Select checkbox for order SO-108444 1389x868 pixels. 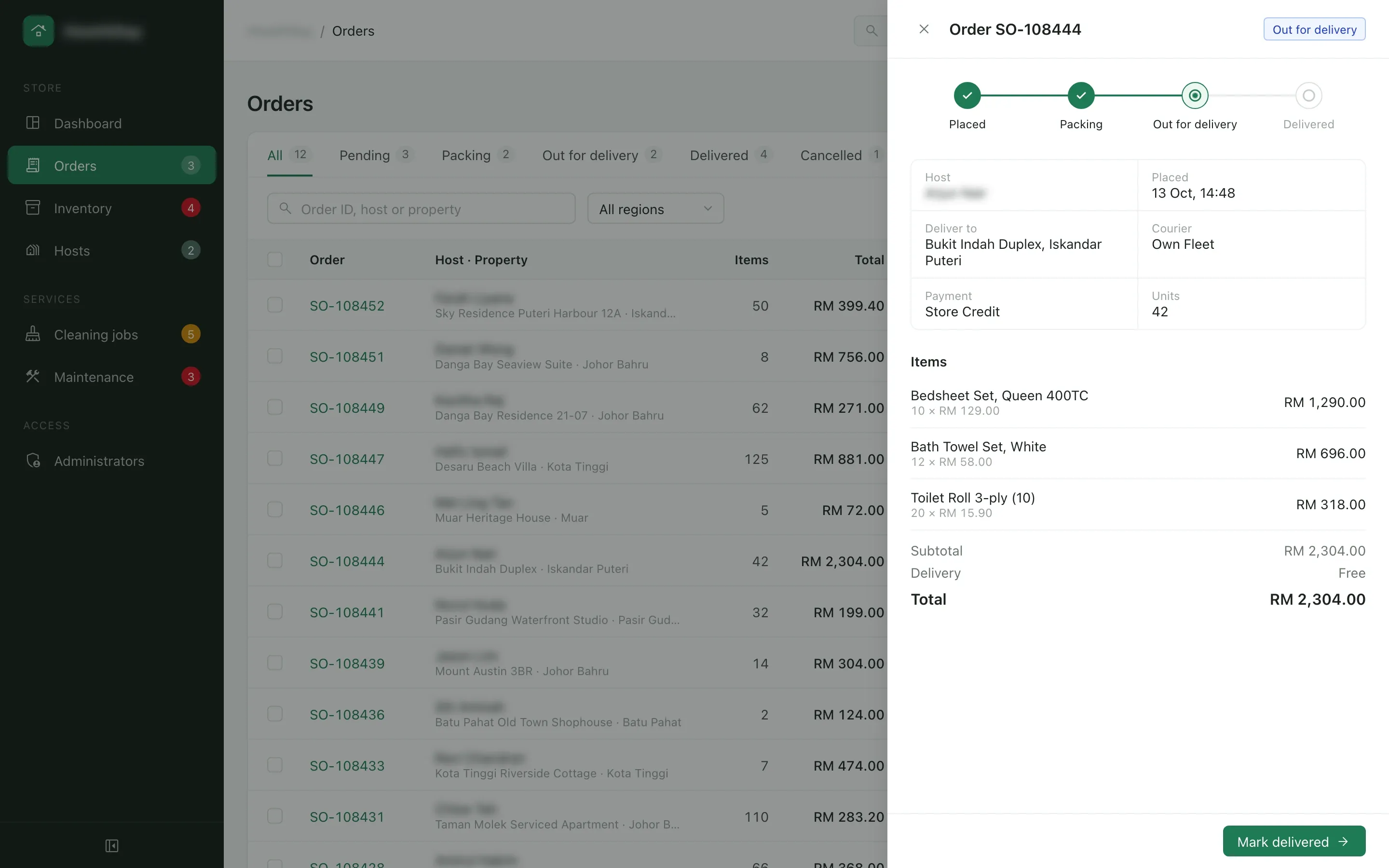click(x=275, y=560)
